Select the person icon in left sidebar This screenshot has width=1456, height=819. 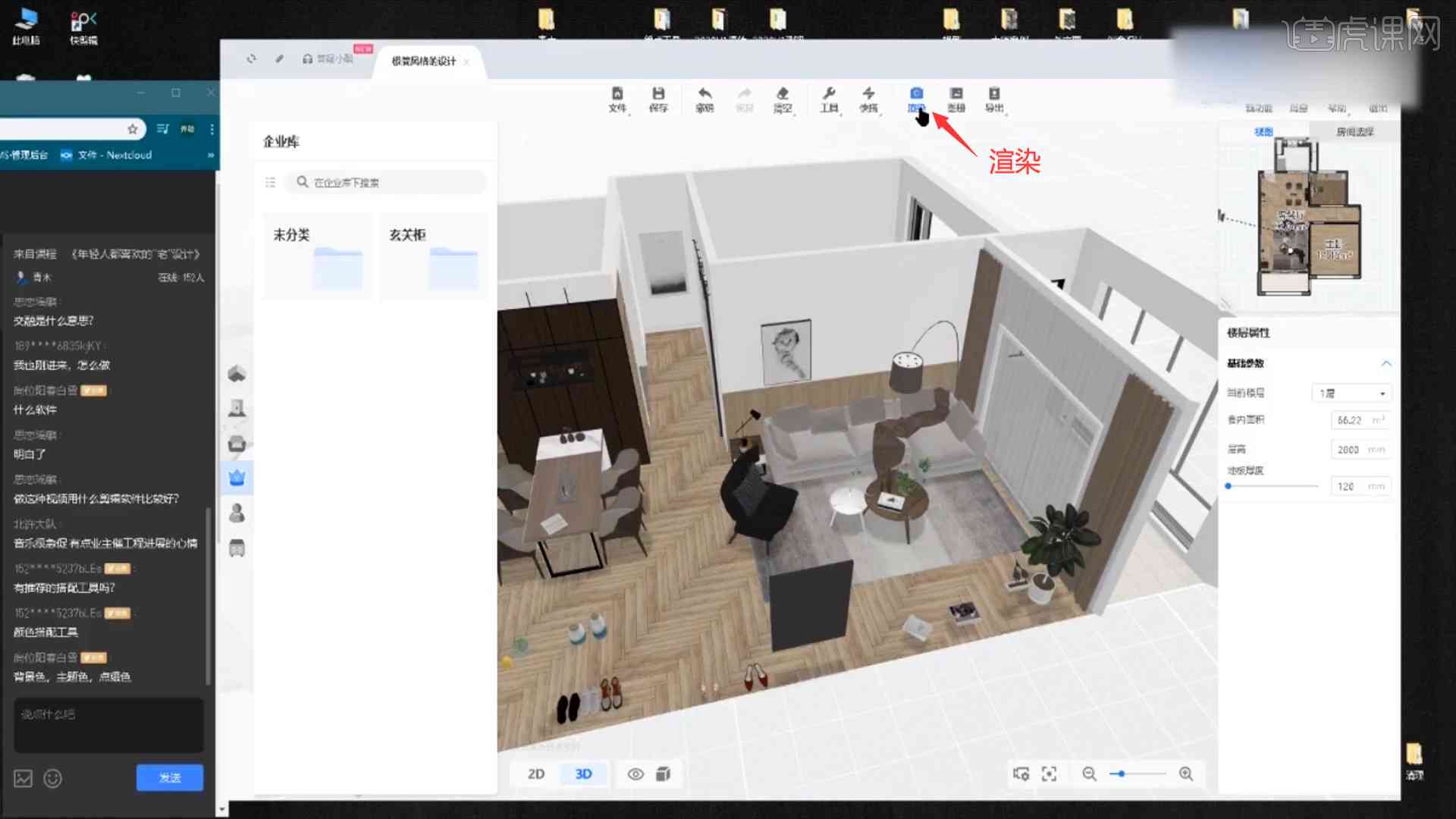coord(237,513)
